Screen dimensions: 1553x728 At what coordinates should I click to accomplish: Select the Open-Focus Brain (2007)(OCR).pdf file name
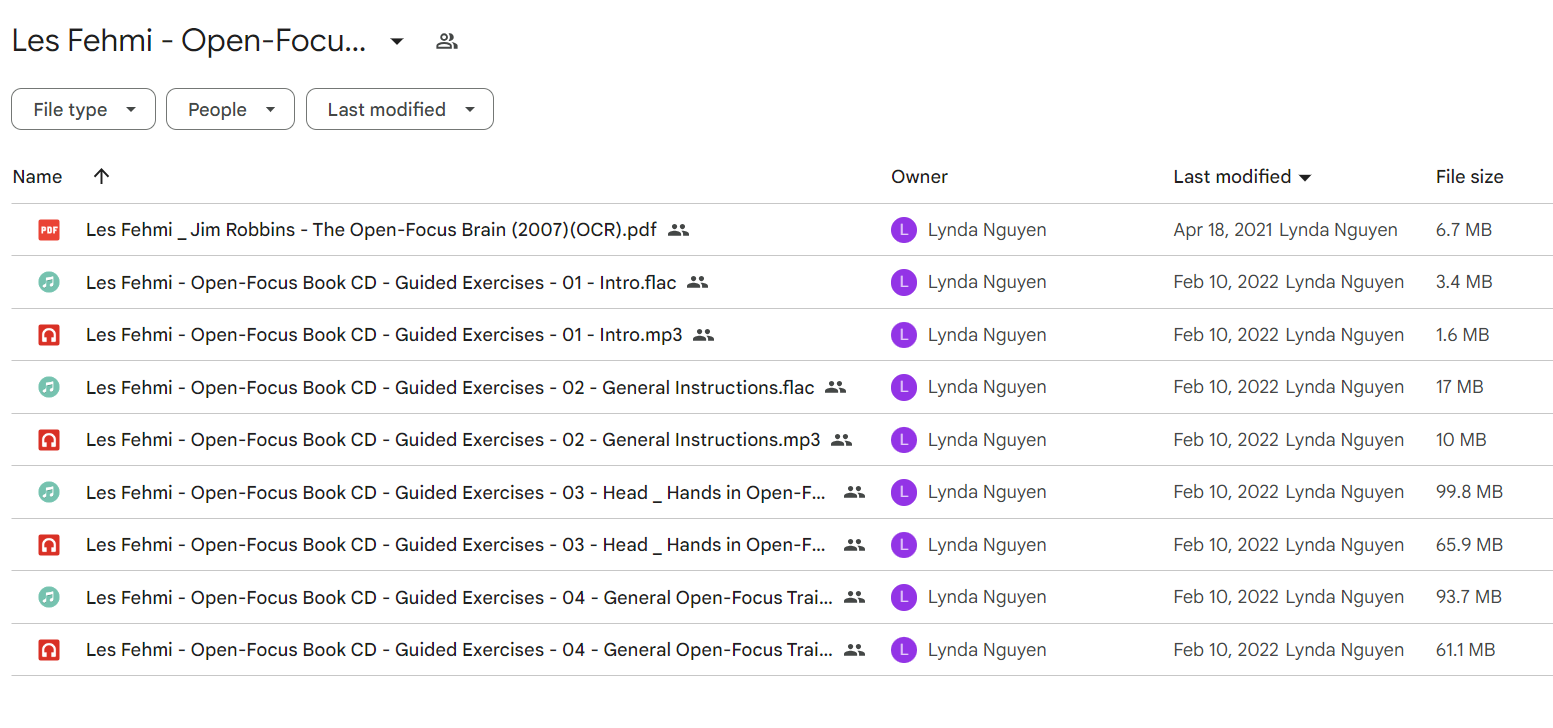coord(371,230)
